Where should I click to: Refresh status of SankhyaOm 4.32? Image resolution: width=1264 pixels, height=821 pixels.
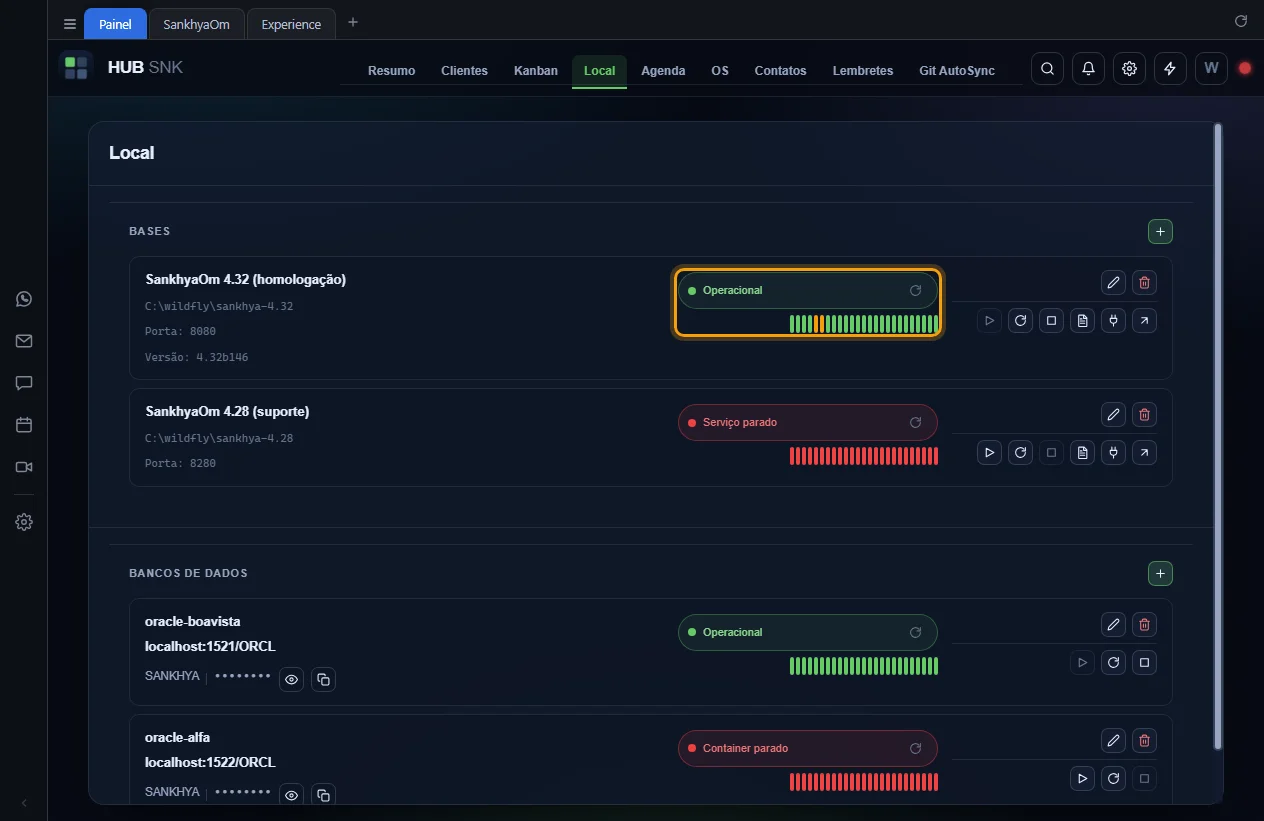[915, 290]
